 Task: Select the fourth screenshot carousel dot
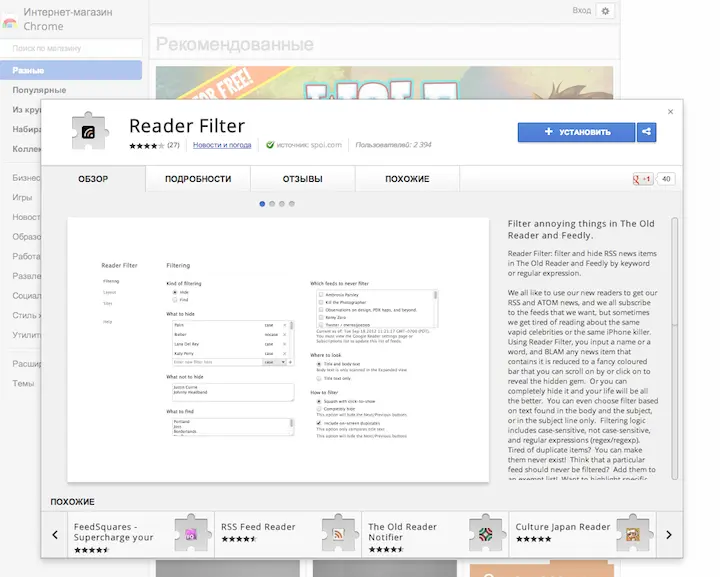click(292, 204)
